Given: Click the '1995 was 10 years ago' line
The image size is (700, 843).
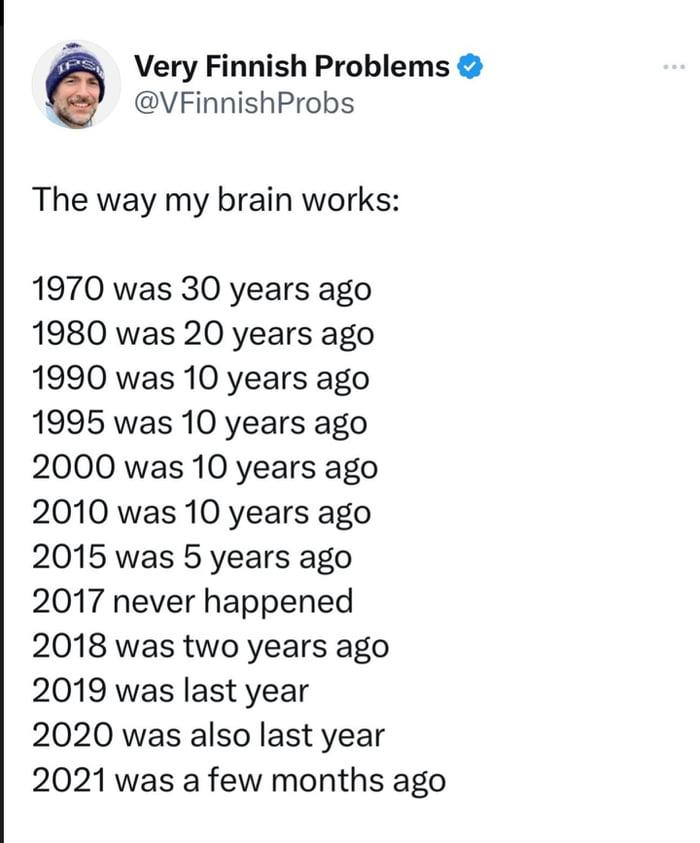Looking at the screenshot, I should 201,422.
